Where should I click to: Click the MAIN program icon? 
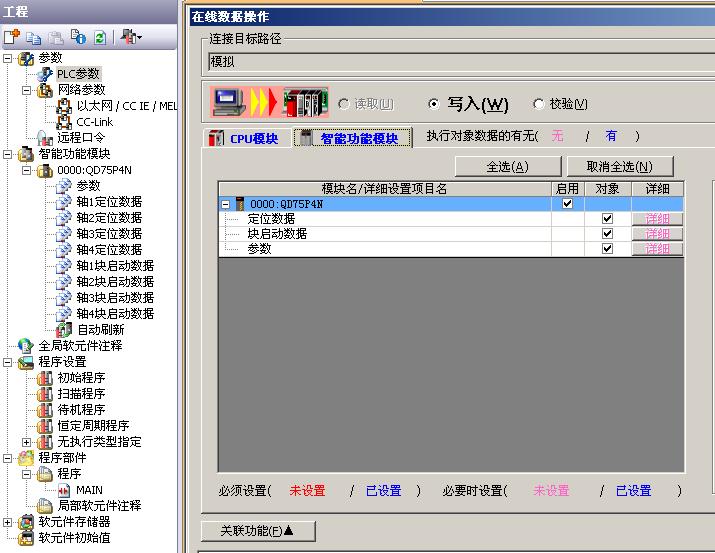(x=64, y=490)
